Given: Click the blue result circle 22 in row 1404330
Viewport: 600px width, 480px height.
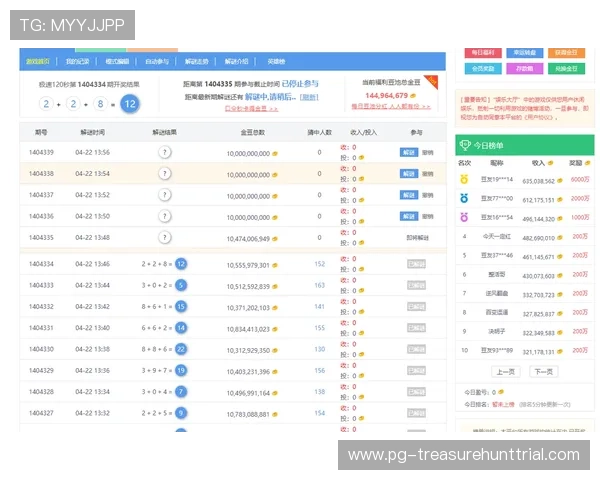Looking at the screenshot, I should 181,349.
